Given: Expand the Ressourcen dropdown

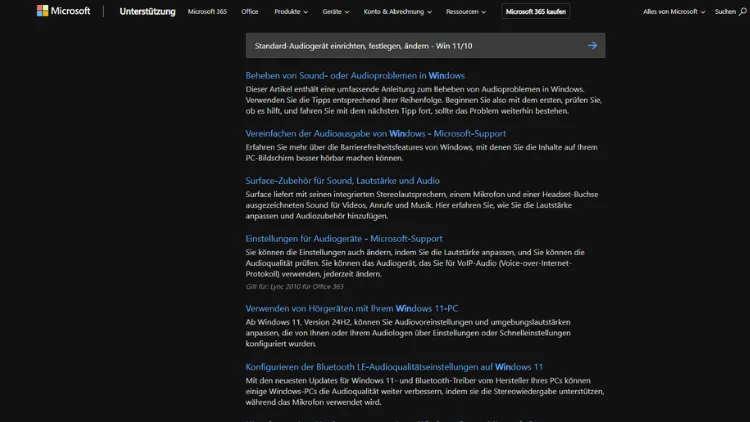Looking at the screenshot, I should (x=465, y=11).
